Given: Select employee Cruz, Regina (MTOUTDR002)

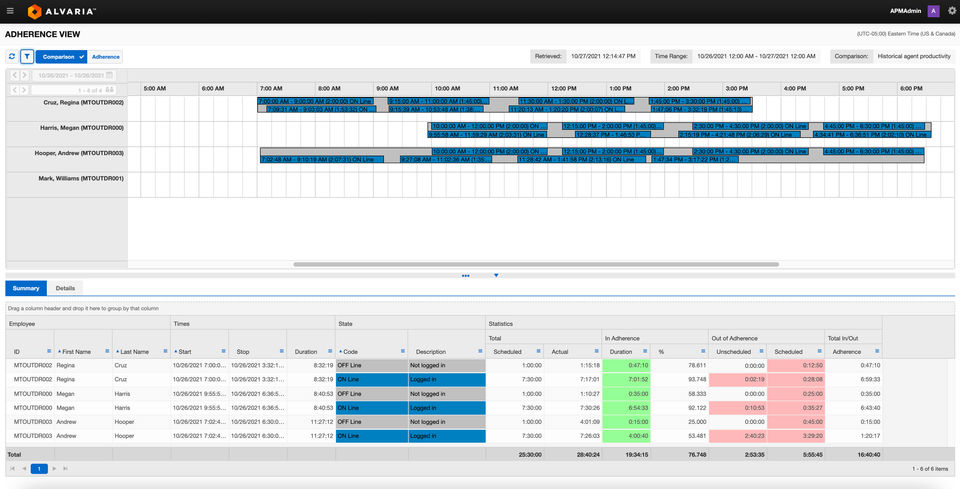Looking at the screenshot, I should (x=83, y=103).
